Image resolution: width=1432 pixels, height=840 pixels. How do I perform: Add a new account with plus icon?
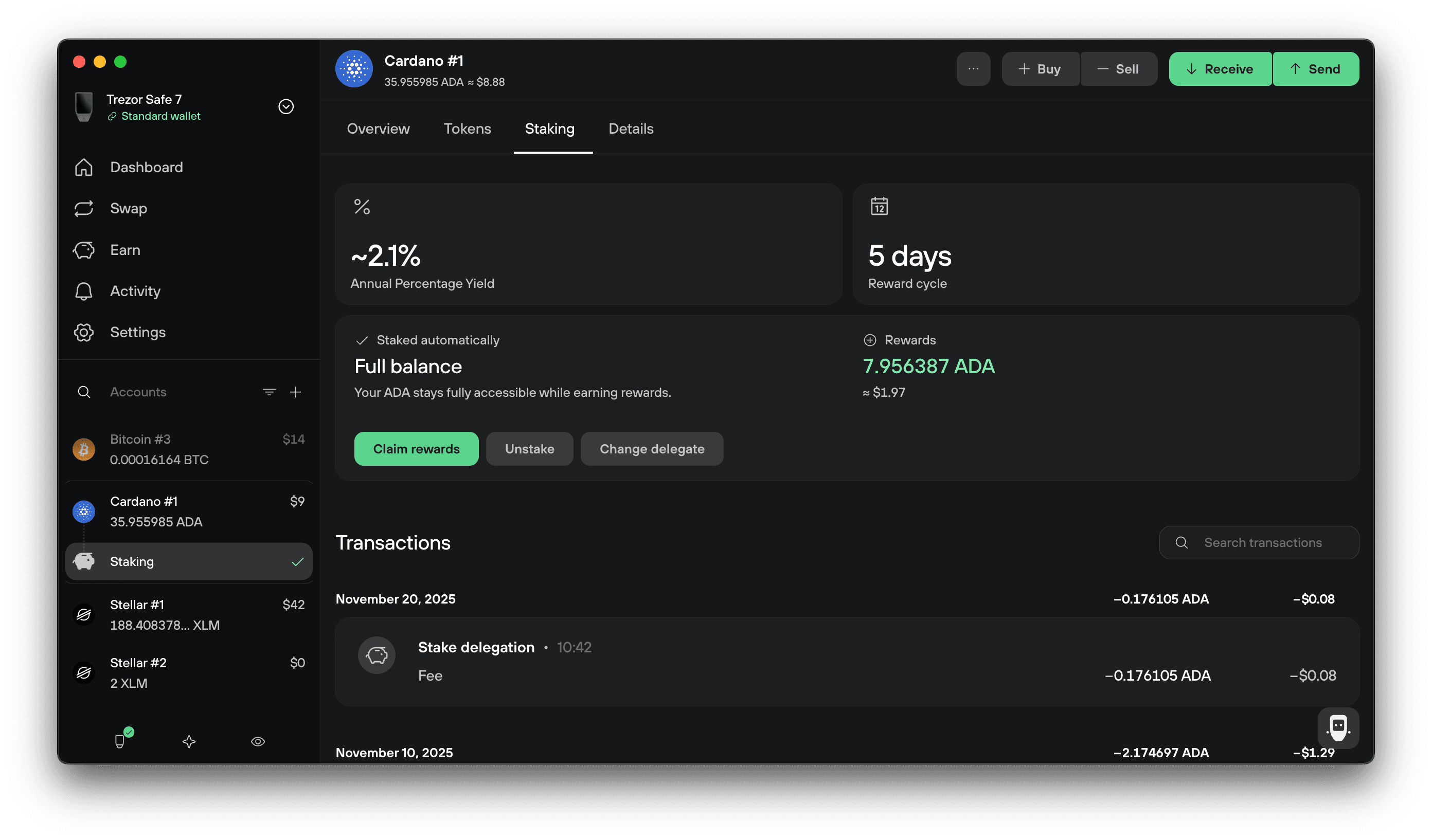[295, 392]
